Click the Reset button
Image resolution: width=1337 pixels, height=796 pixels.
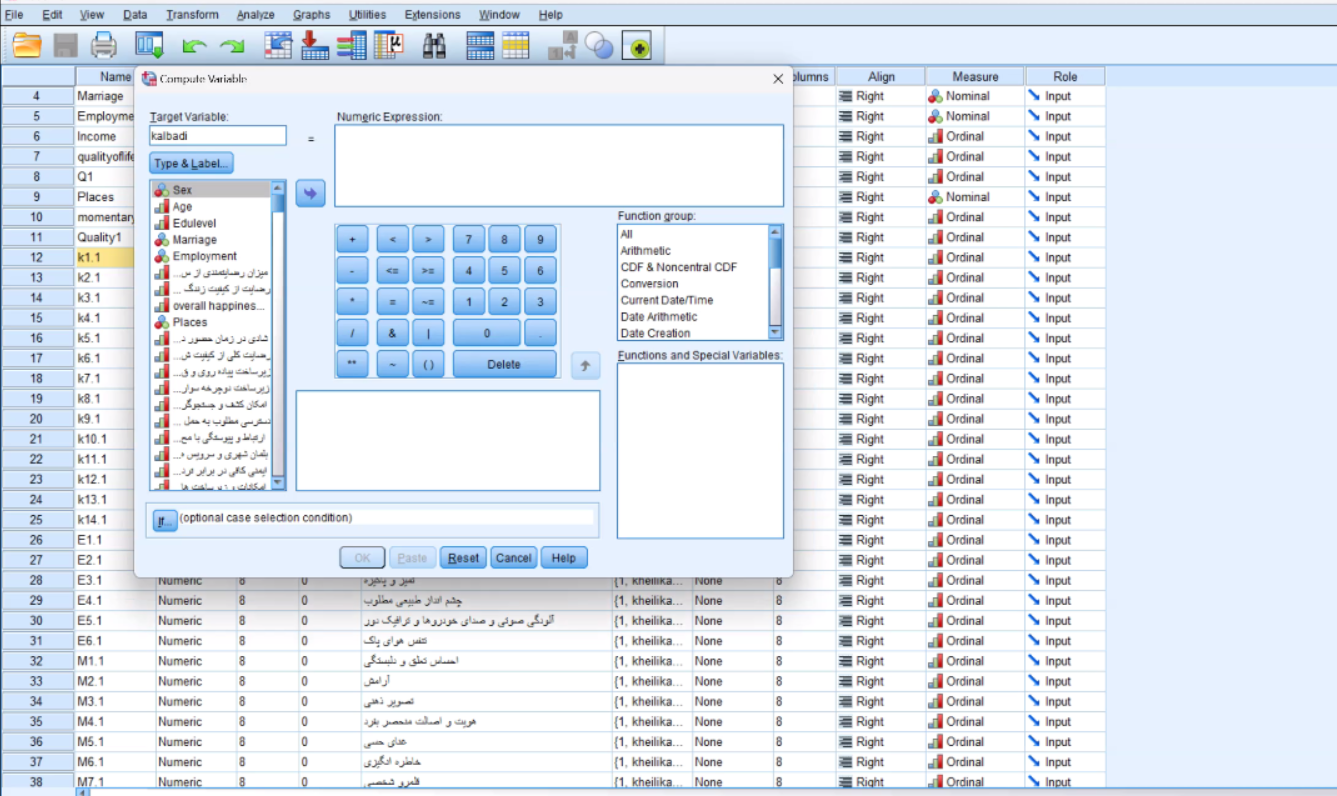pyautogui.click(x=463, y=558)
